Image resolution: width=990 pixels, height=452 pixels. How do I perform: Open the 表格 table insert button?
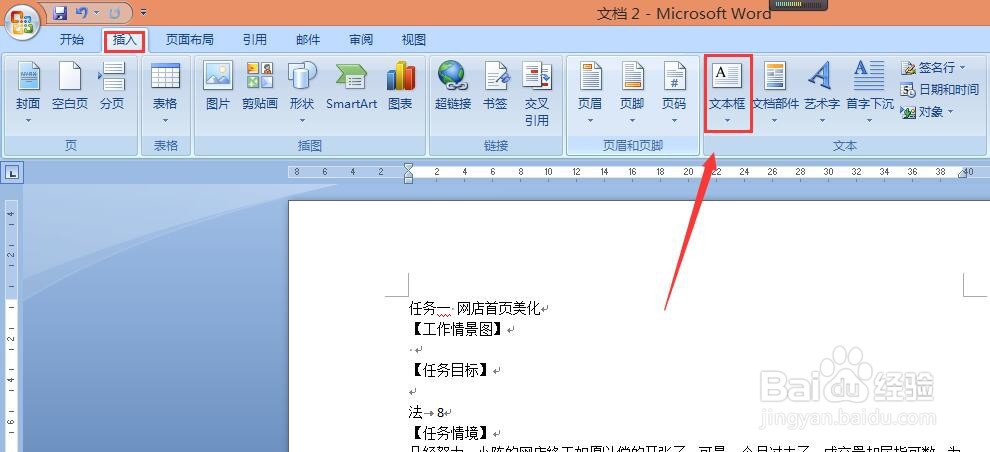[165, 92]
